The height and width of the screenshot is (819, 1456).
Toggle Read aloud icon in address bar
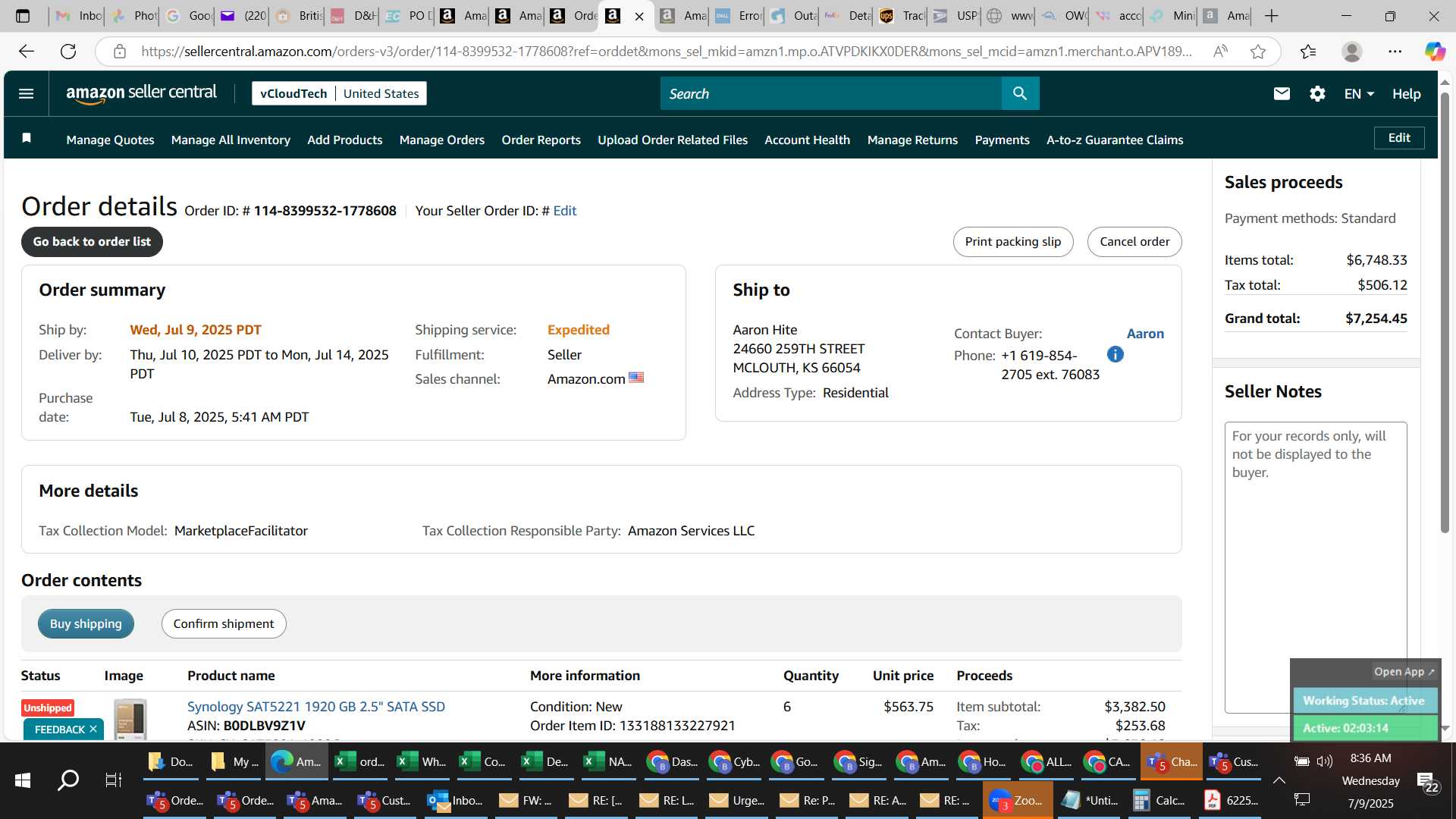coord(1220,52)
